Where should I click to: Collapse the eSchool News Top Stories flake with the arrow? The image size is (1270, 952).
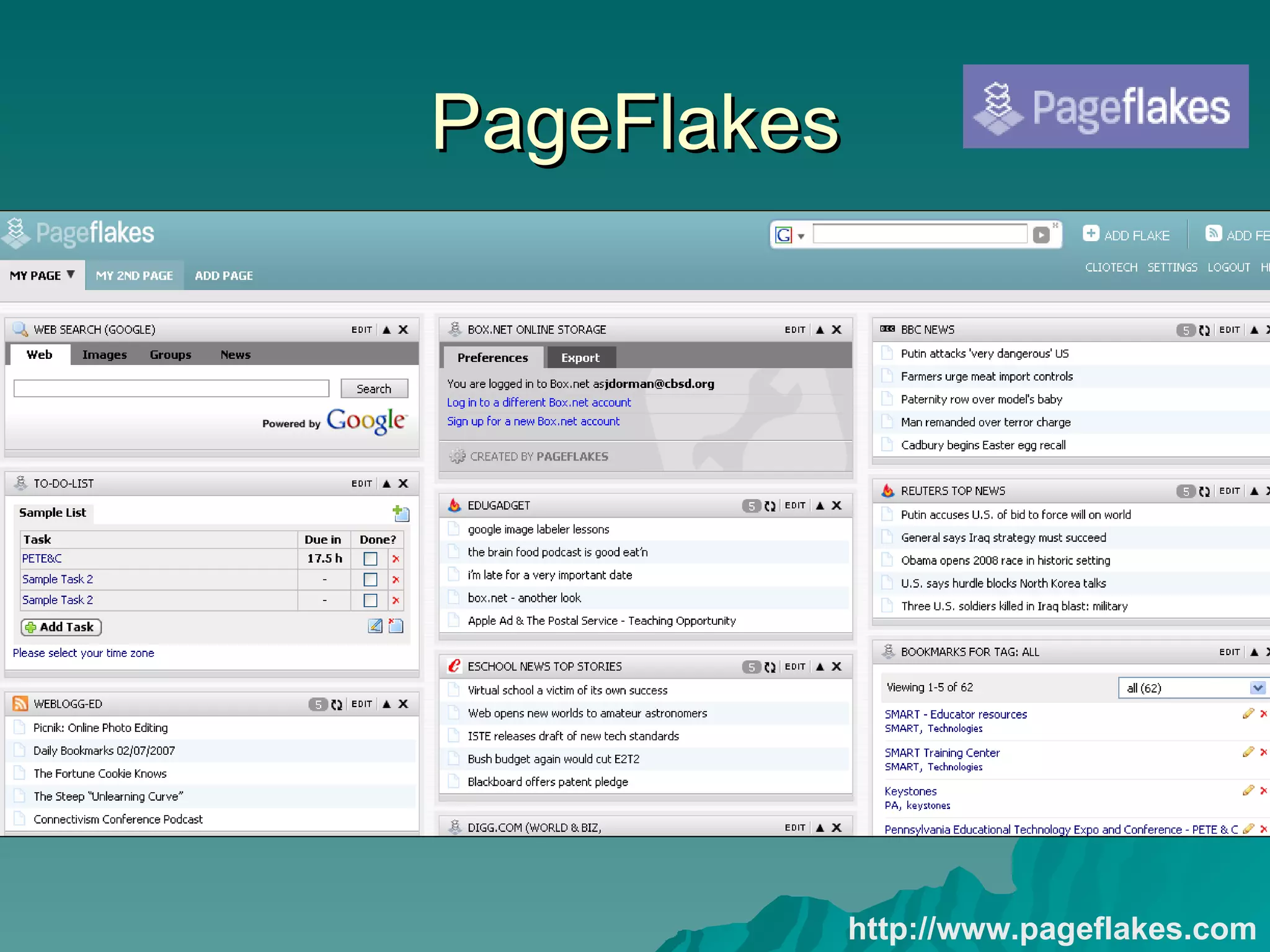pyautogui.click(x=820, y=667)
